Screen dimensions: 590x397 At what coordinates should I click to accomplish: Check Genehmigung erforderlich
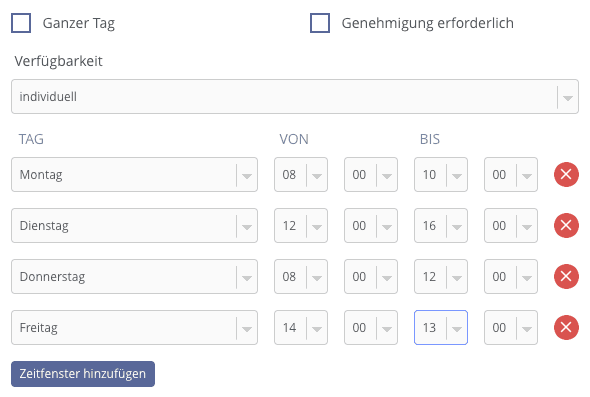coord(320,23)
